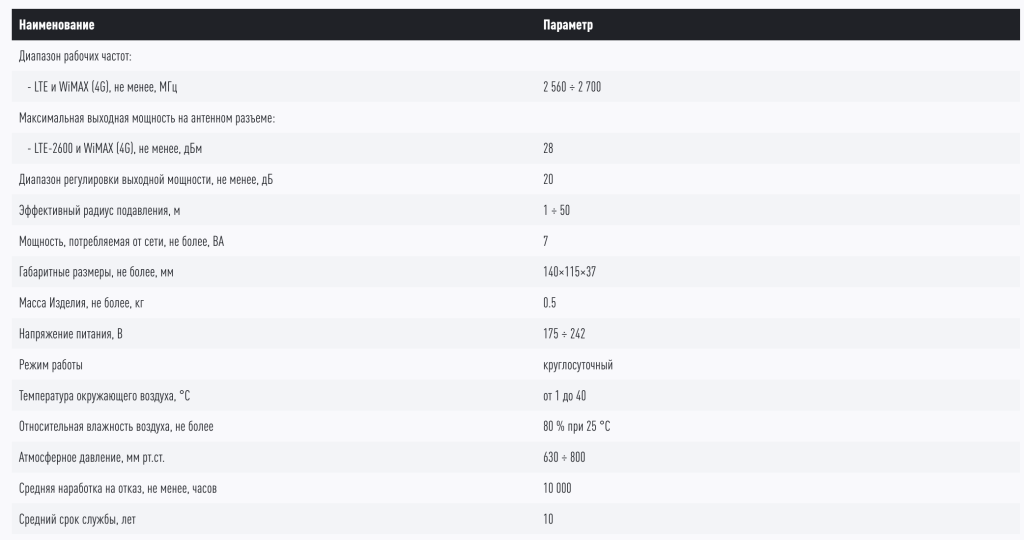The height and width of the screenshot is (540, 1024).
Task: Select the "Температура окружающего воздуха" row label
Action: pyautogui.click(x=97, y=396)
